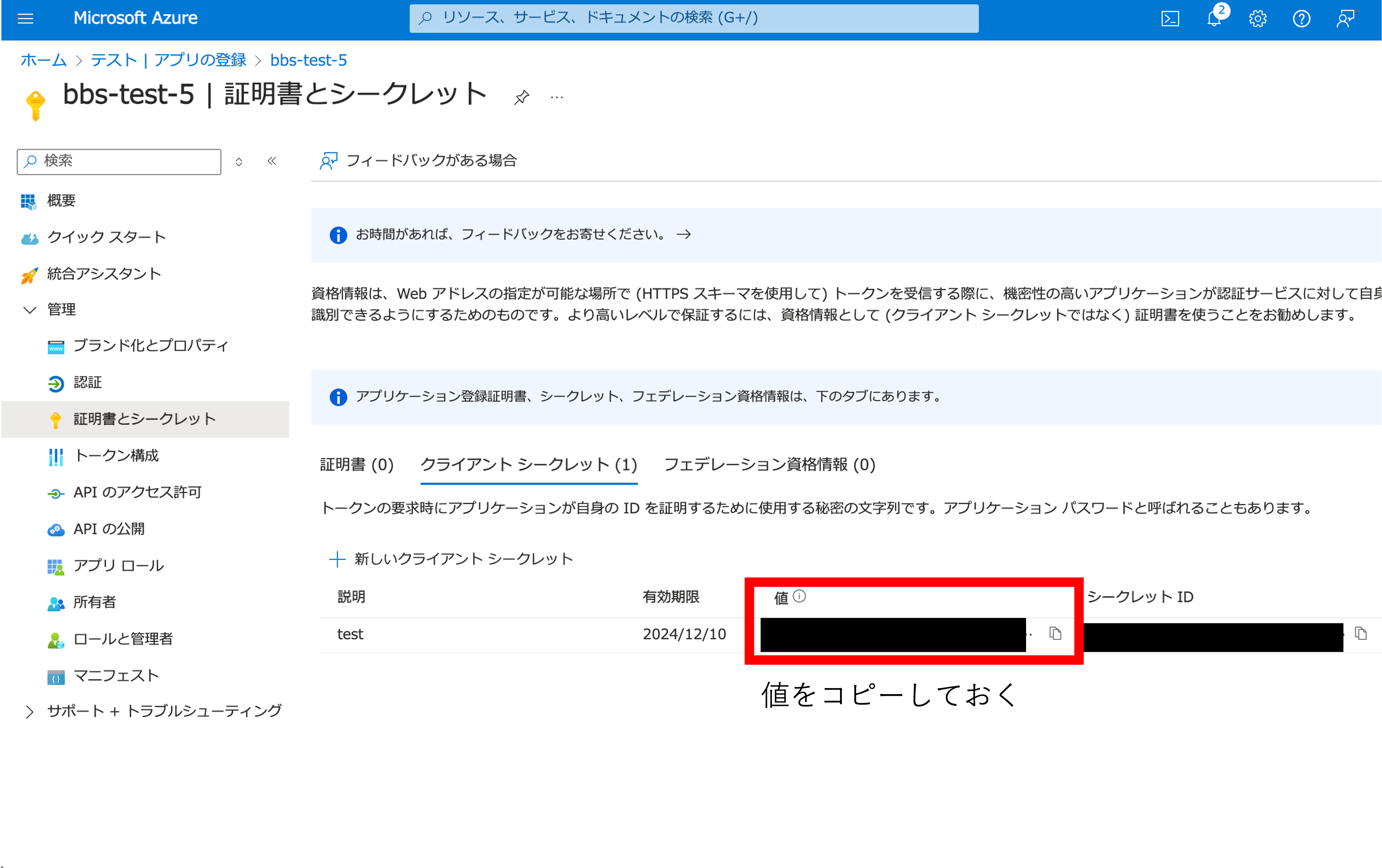The height and width of the screenshot is (868, 1382).
Task: Switch to フェデレーション資格情報 (0) tab
Action: pyautogui.click(x=769, y=464)
